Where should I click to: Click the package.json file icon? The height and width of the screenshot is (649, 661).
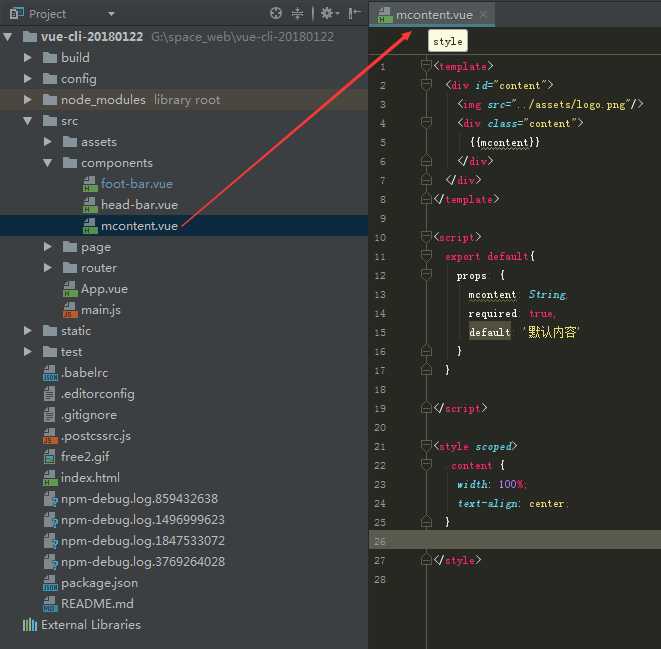(x=50, y=583)
